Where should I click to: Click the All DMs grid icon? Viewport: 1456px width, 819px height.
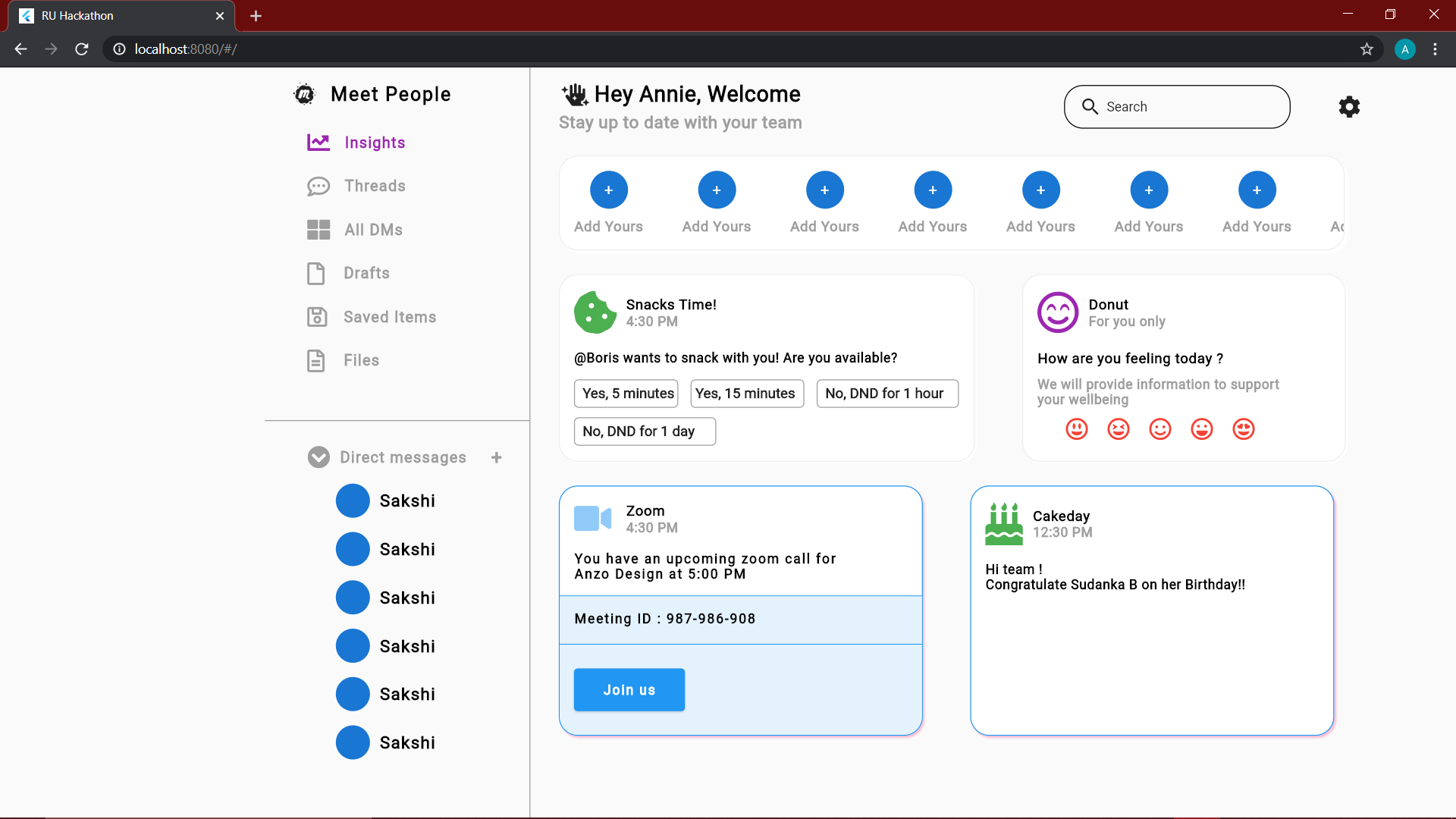[x=318, y=230]
